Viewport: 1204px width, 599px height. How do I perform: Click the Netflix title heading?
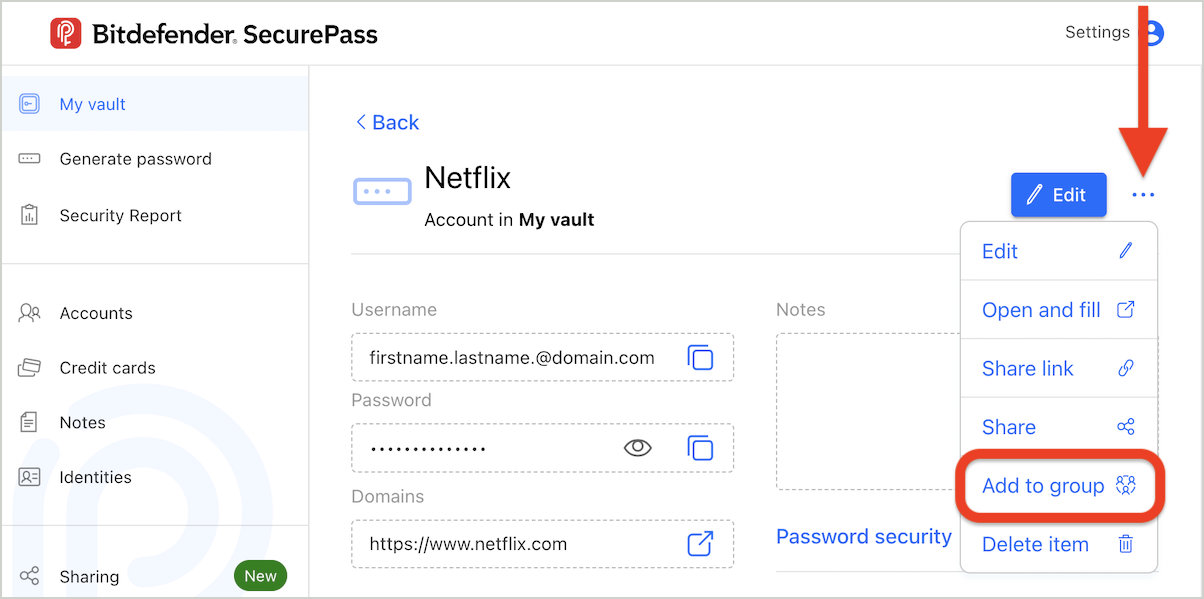coord(468,178)
